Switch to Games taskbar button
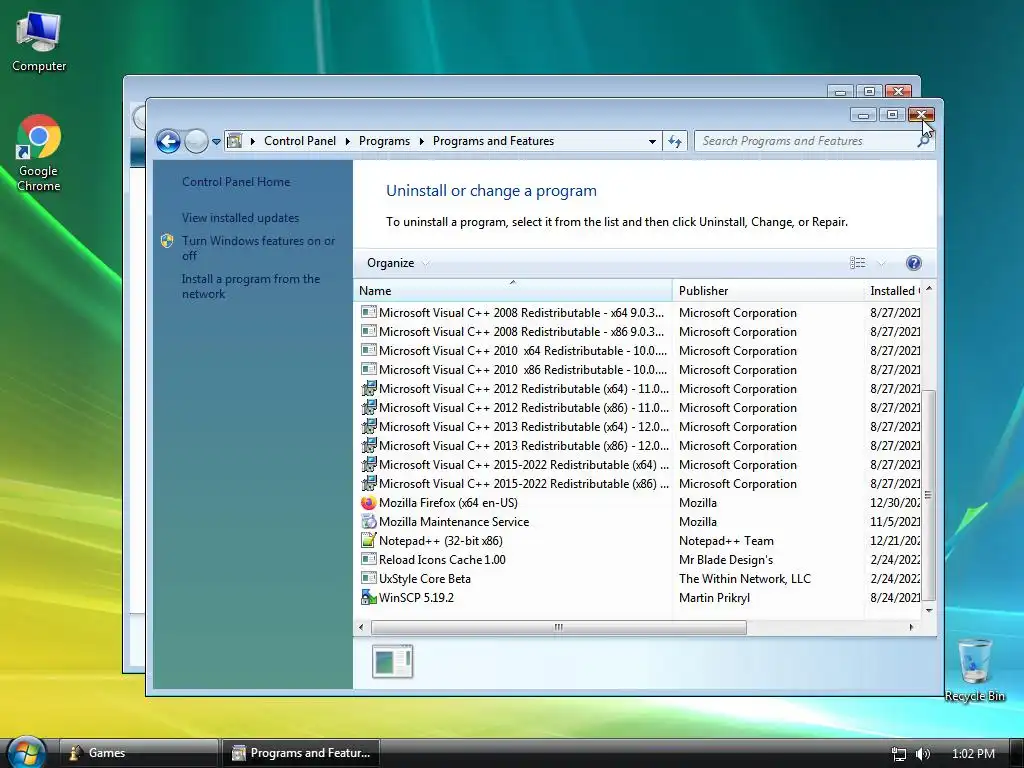Screen dimensions: 1024x768 tap(138, 753)
